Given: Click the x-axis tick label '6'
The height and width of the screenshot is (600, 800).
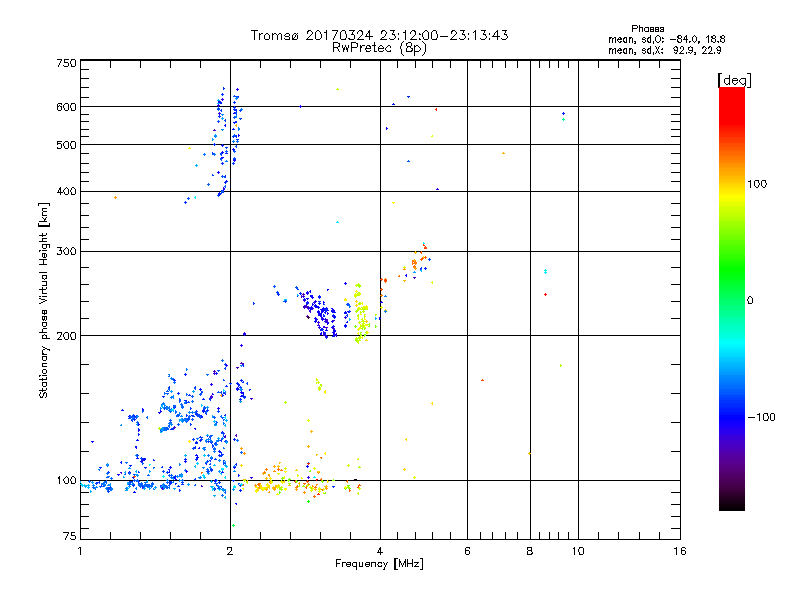Looking at the screenshot, I should (467, 551).
